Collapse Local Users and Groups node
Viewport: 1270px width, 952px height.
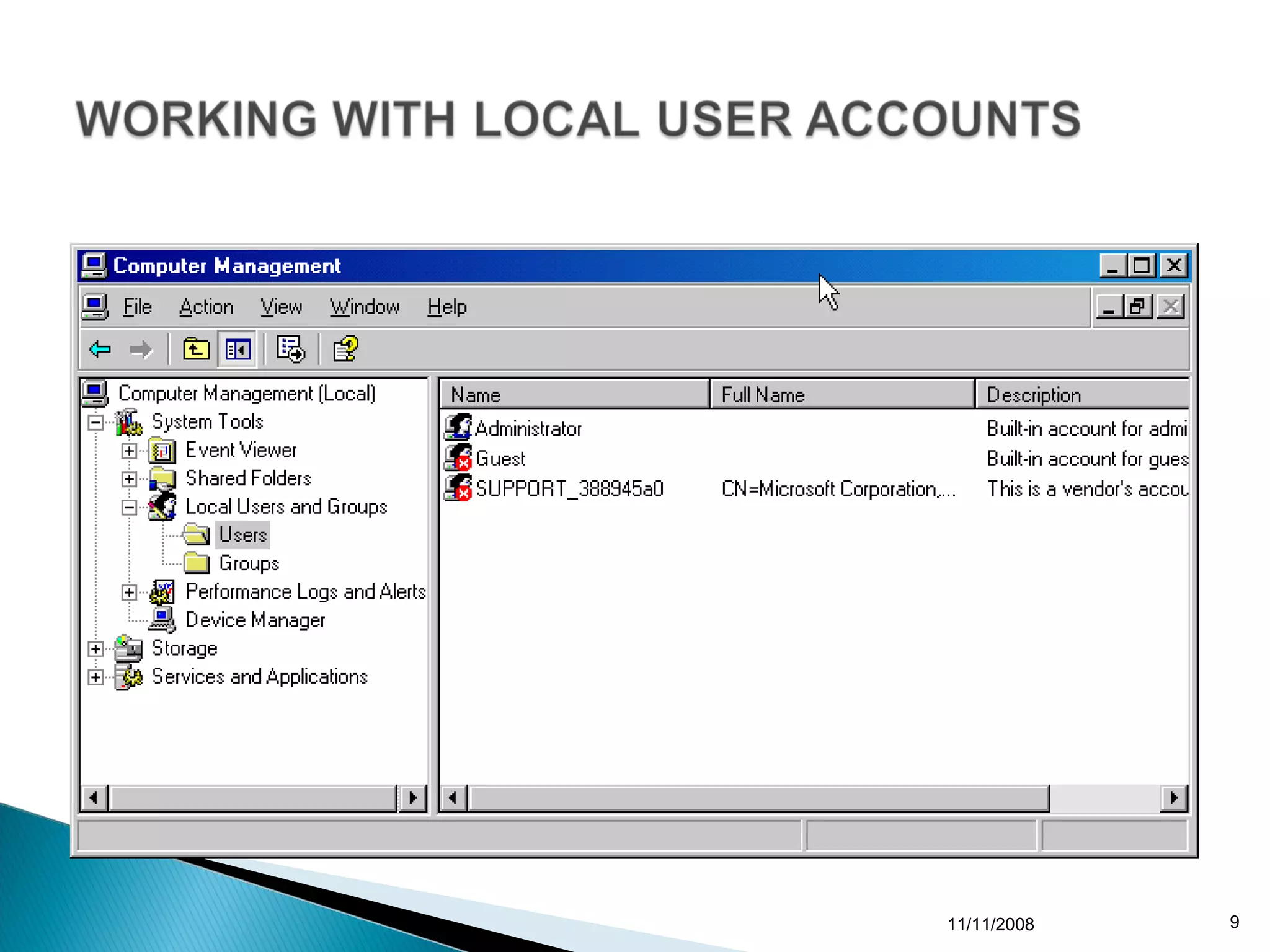tap(129, 508)
